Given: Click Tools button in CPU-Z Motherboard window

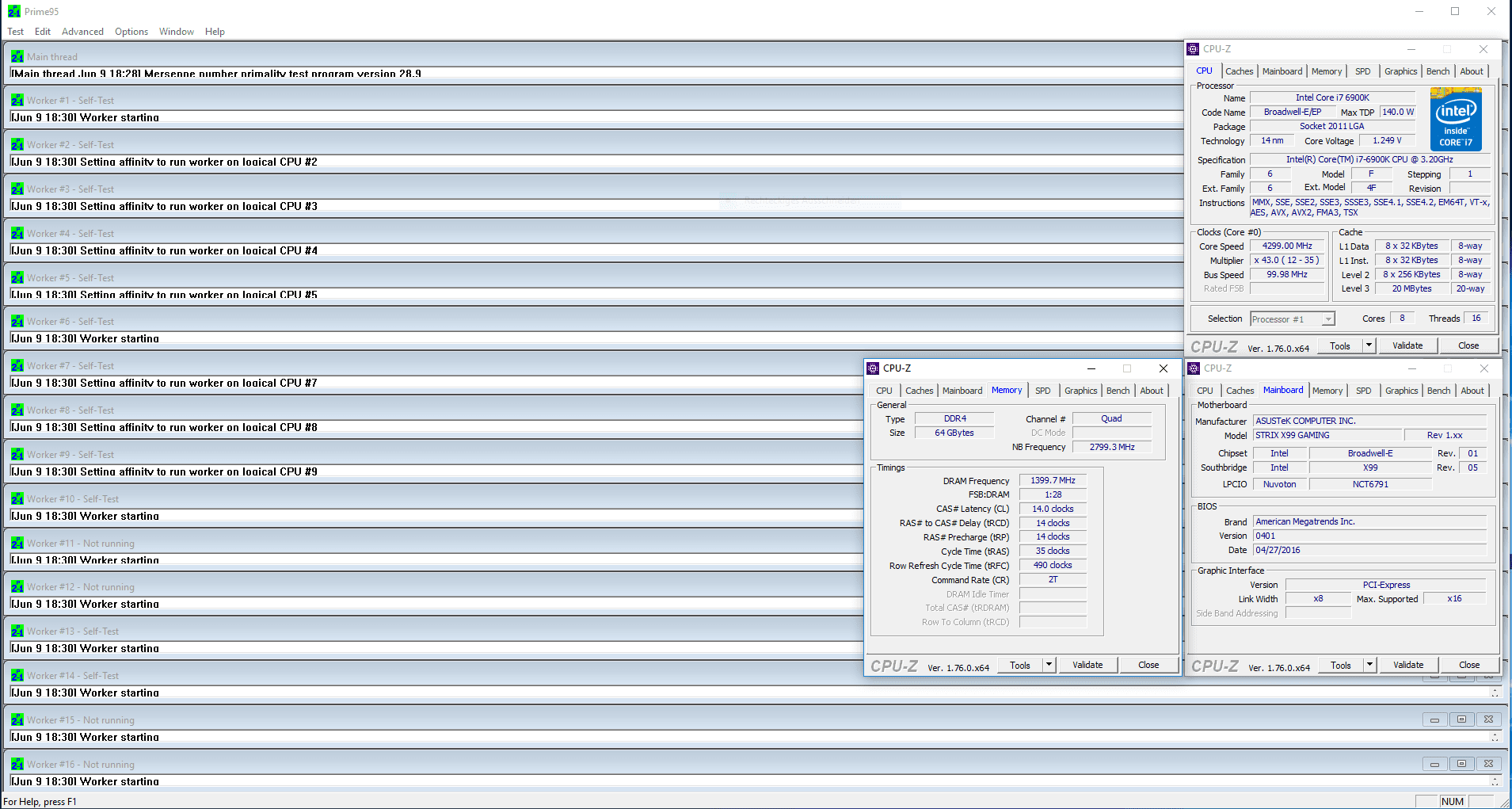Looking at the screenshot, I should (x=1341, y=665).
